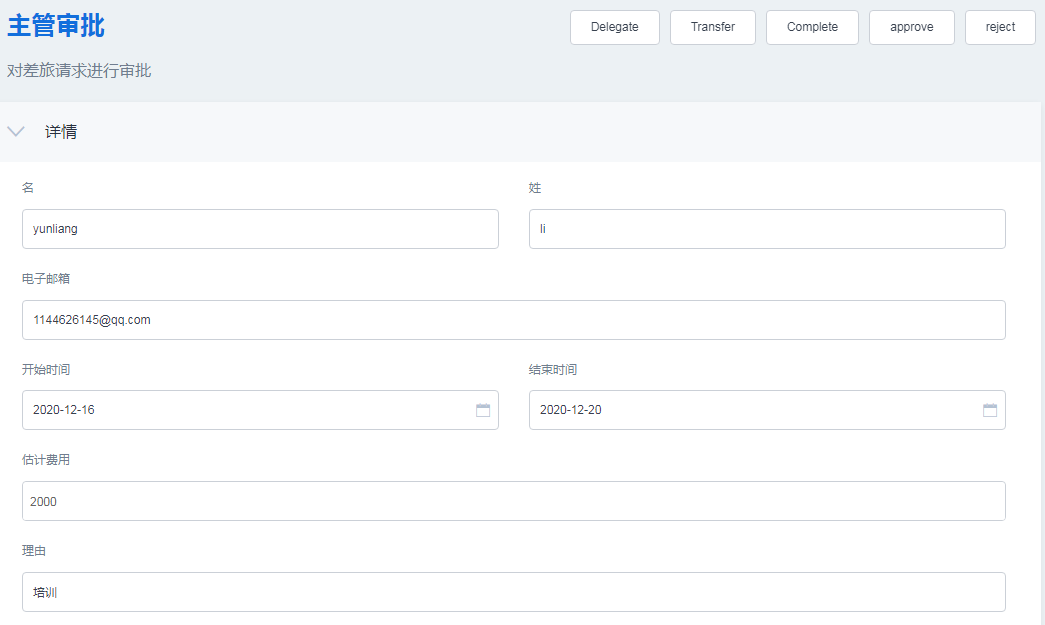Focus the 姓 field containing li
The width and height of the screenshot is (1045, 625).
767,229
